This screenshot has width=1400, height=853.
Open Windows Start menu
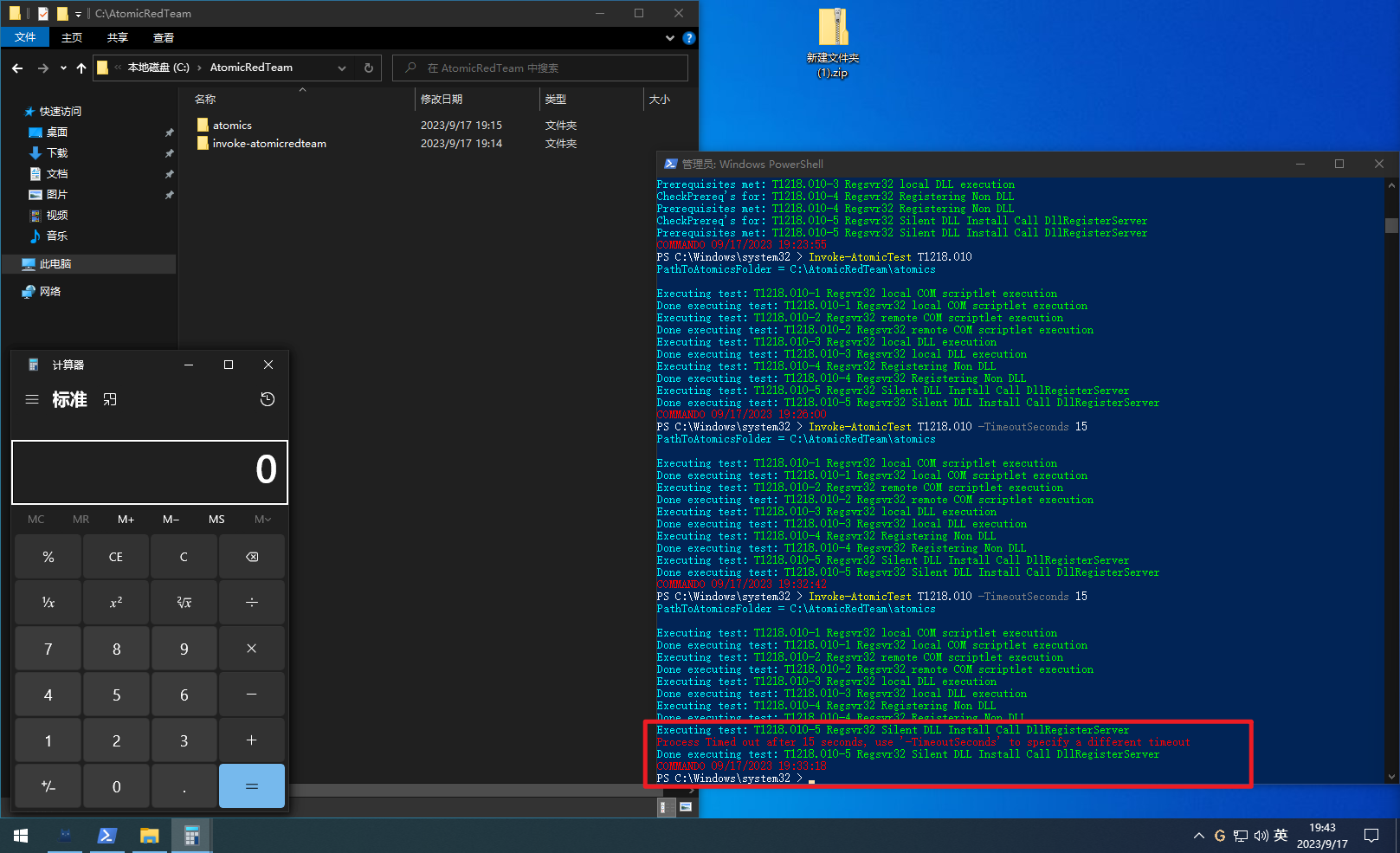[21, 836]
